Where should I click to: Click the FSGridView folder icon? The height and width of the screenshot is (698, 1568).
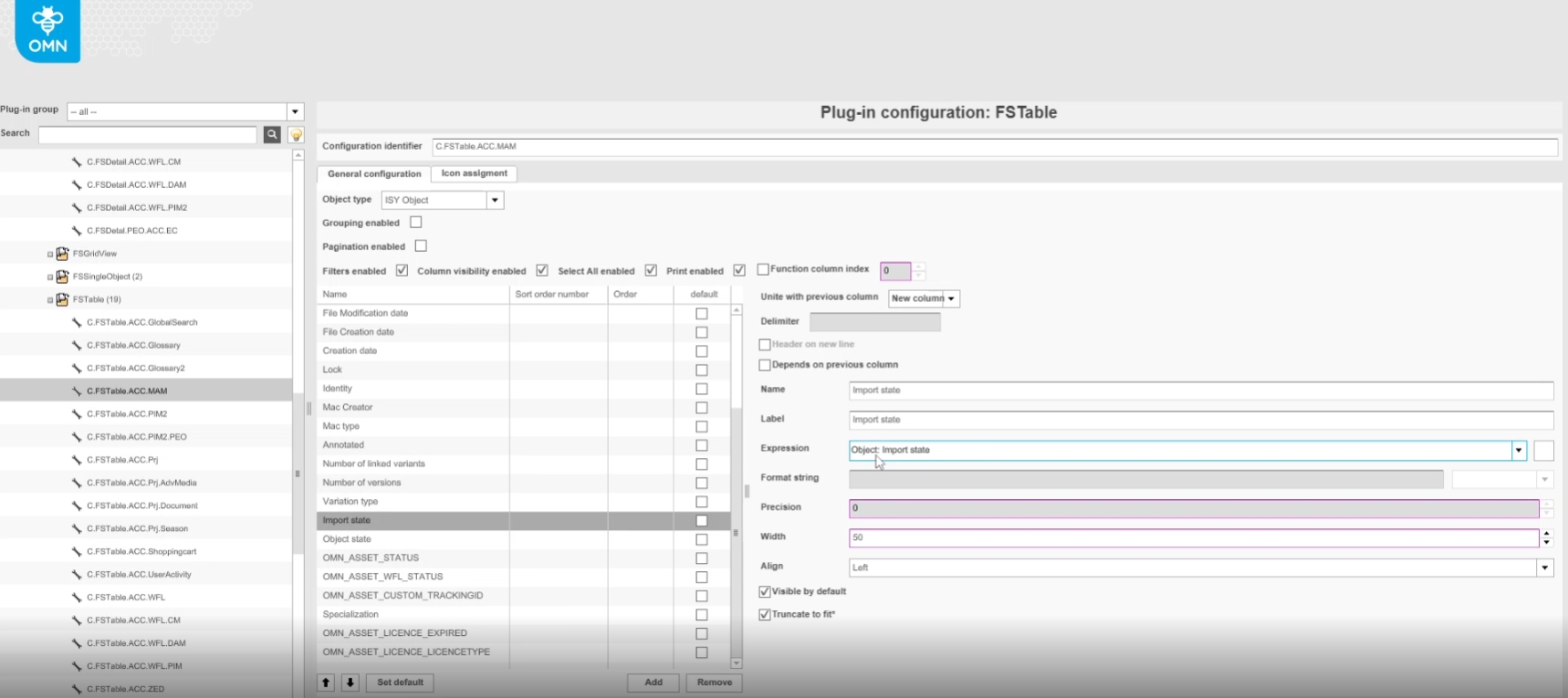(x=62, y=254)
